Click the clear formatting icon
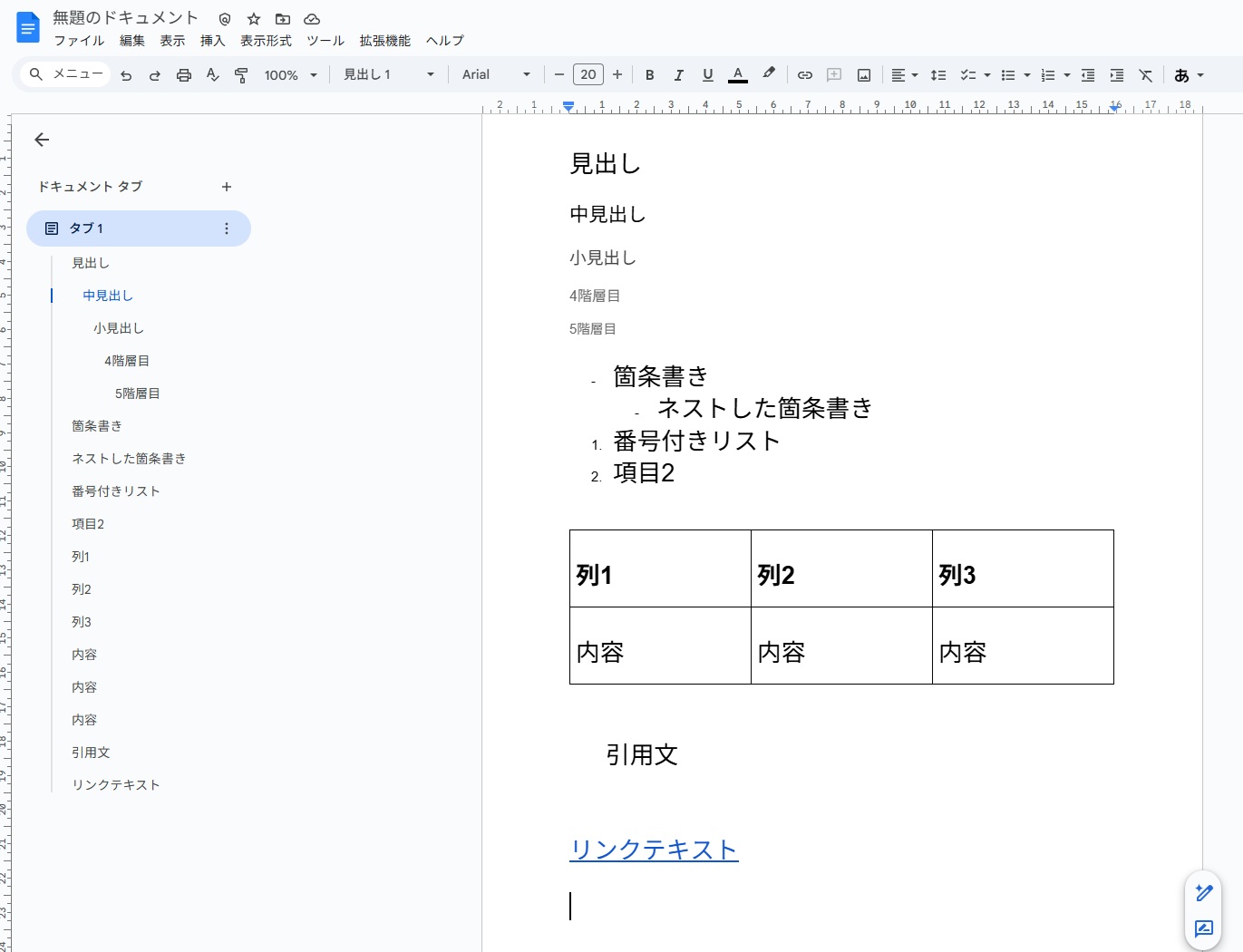1243x952 pixels. coord(1146,75)
